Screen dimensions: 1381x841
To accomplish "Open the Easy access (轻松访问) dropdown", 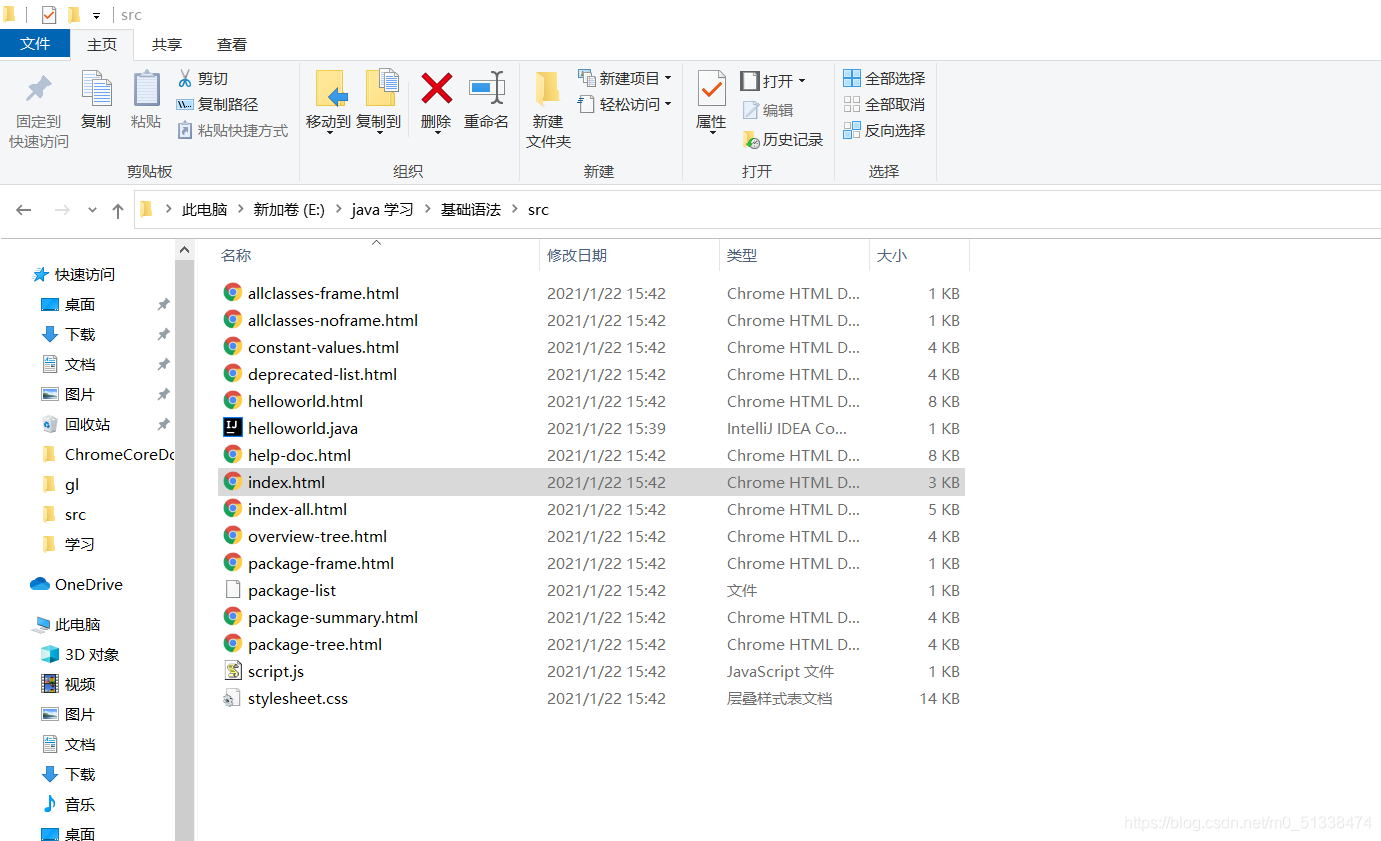I will 625,104.
